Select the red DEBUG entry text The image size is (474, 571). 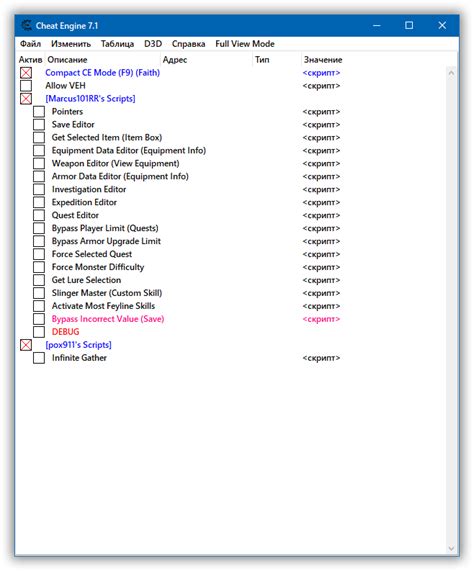pos(66,332)
